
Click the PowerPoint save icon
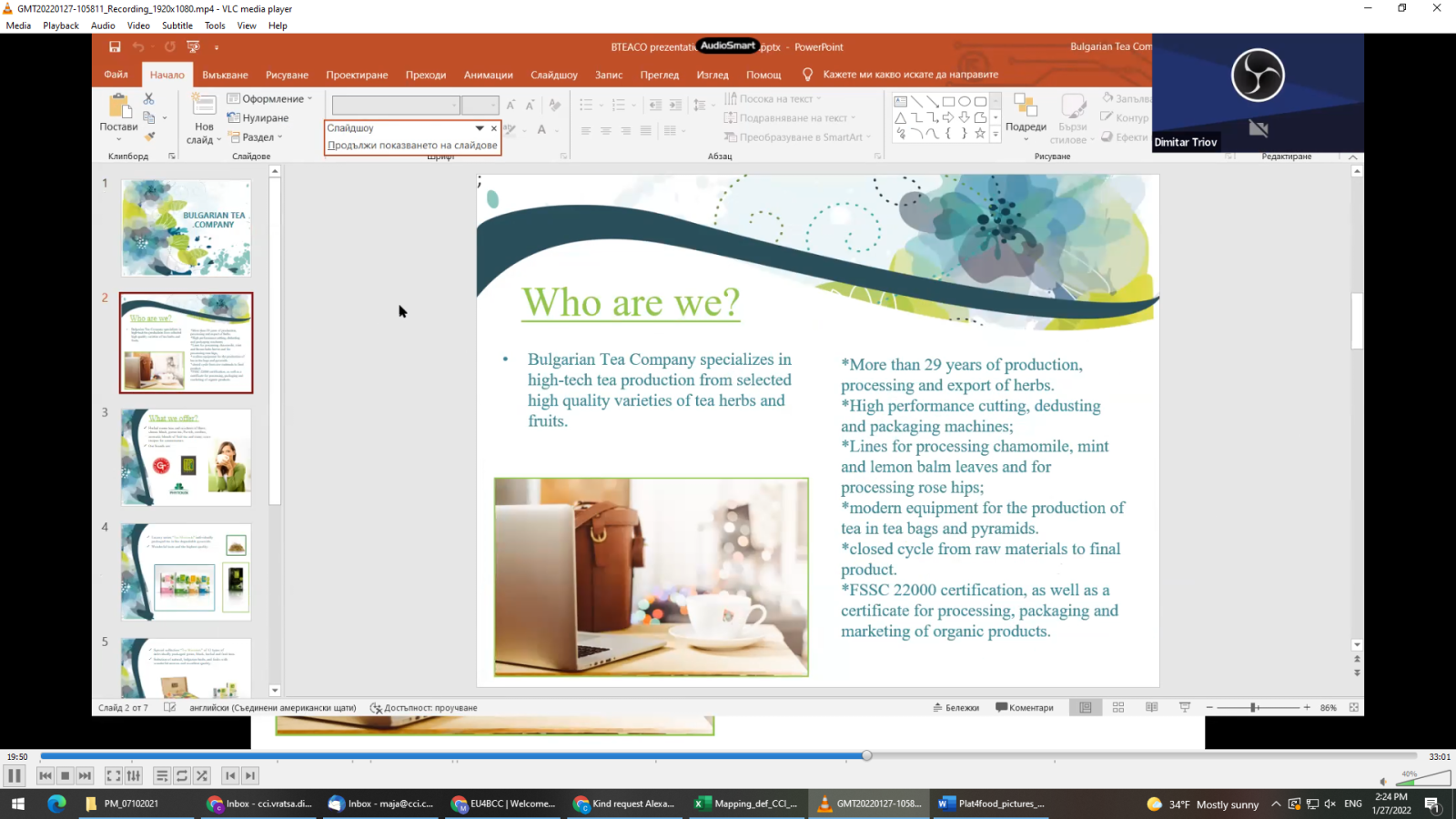[115, 46]
